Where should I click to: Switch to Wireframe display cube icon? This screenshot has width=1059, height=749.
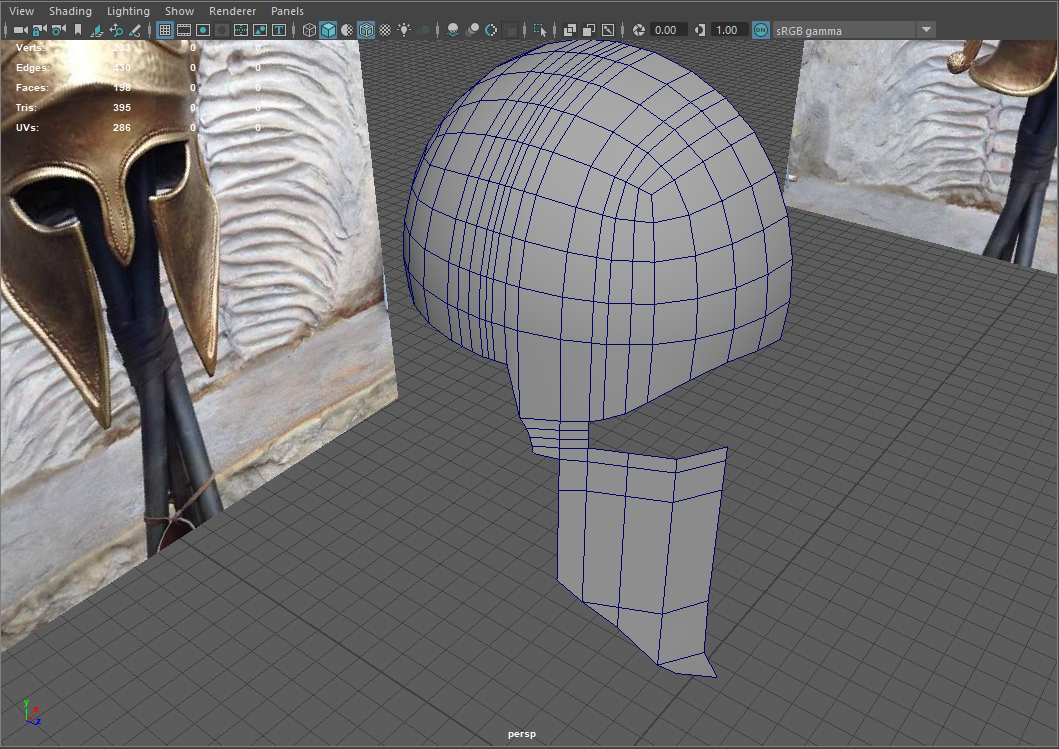coord(309,30)
